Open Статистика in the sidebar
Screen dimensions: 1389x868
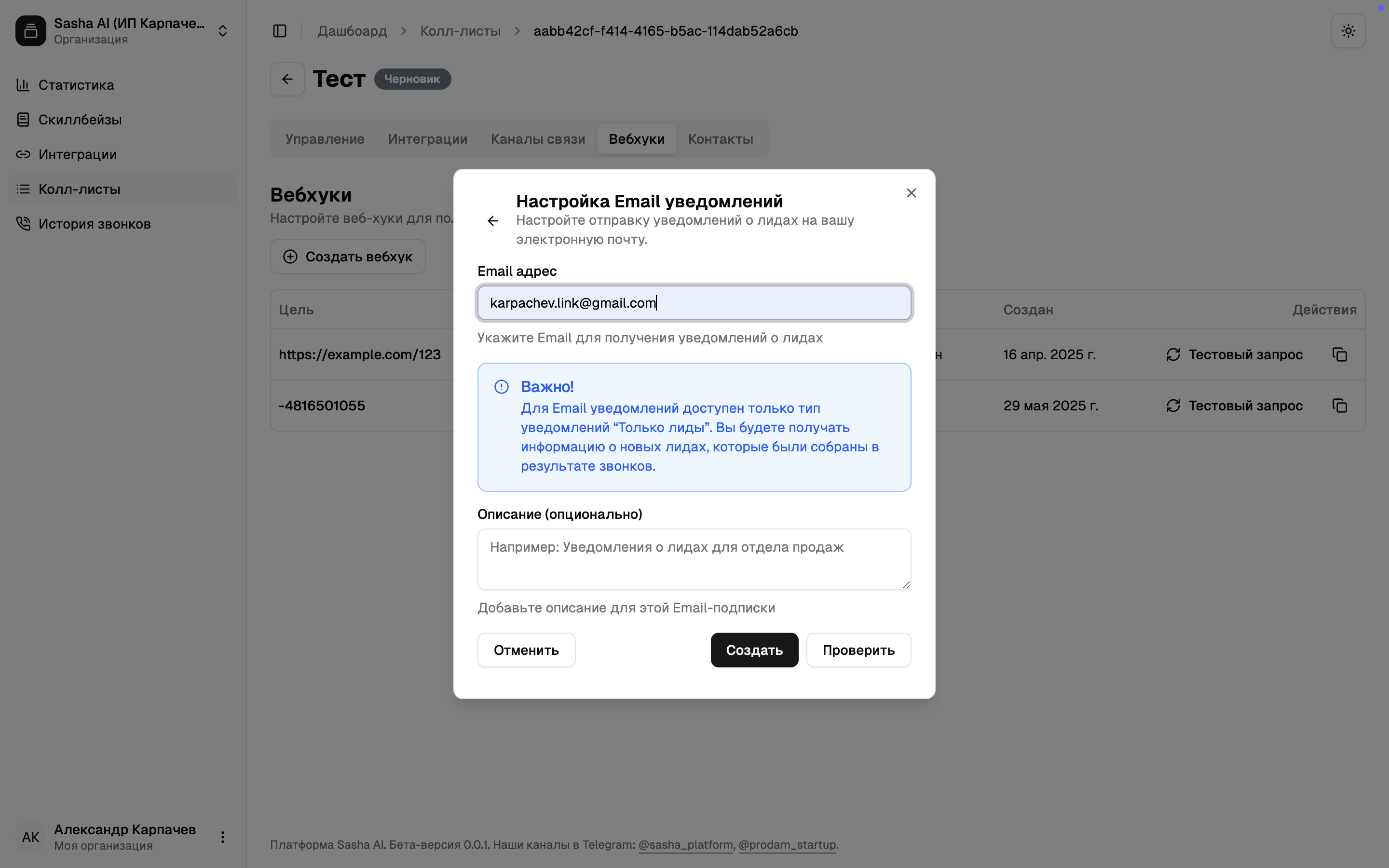point(76,85)
